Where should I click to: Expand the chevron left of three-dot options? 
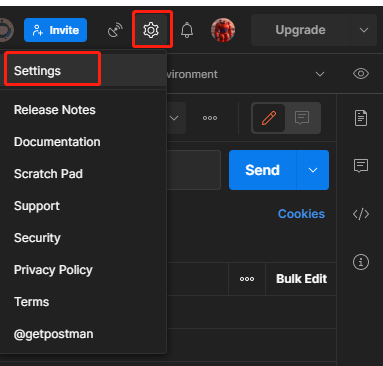[174, 118]
